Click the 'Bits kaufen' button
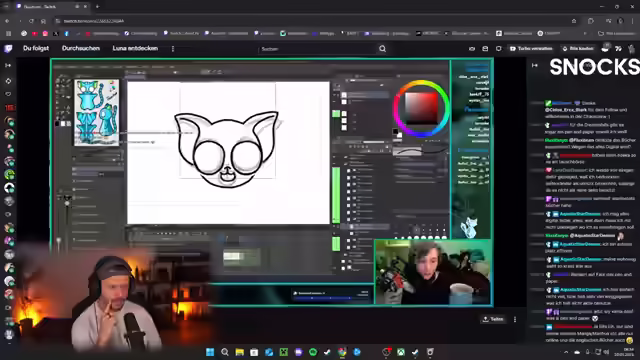This screenshot has width=640, height=360. [x=578, y=49]
